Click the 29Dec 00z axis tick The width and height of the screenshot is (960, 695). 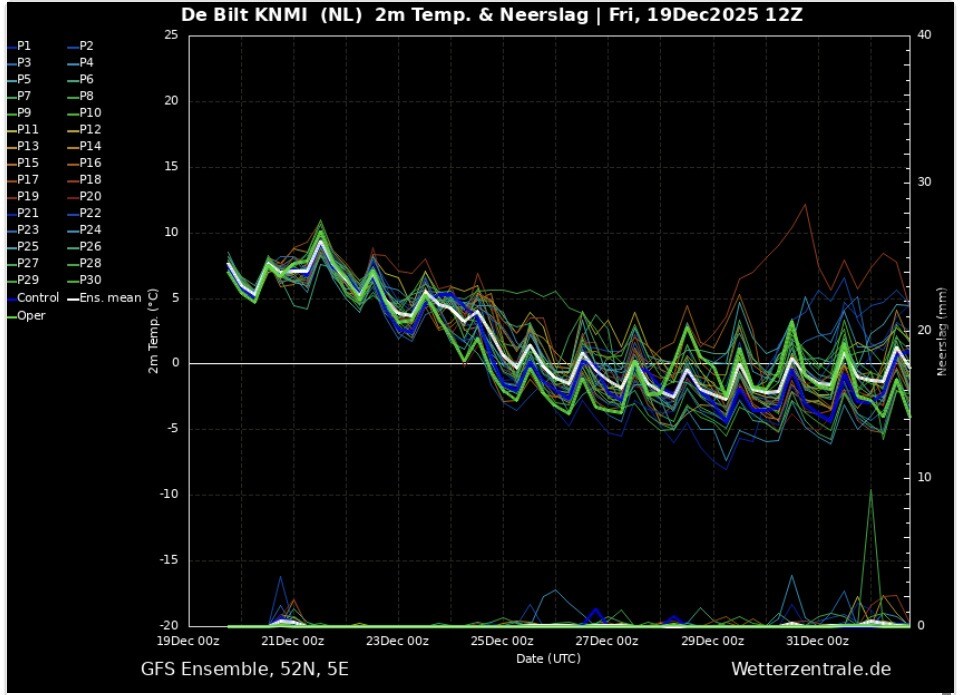713,641
